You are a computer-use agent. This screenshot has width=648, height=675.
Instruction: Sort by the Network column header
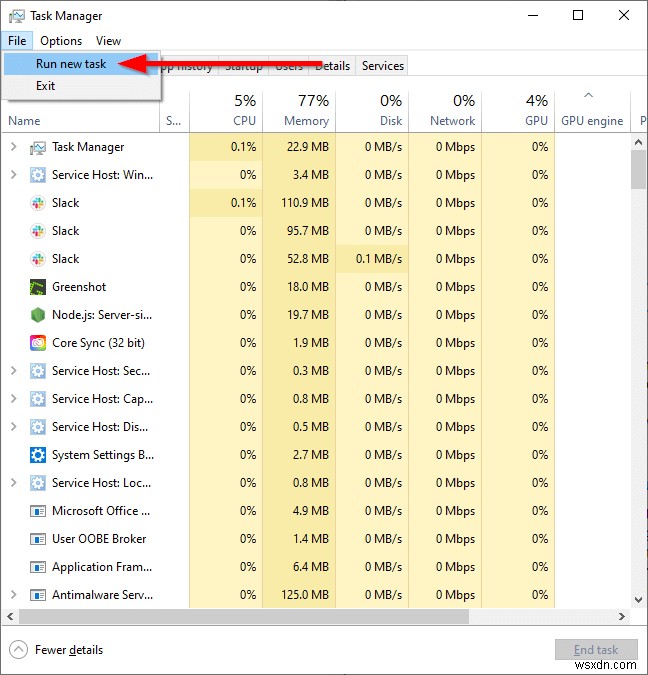445,111
